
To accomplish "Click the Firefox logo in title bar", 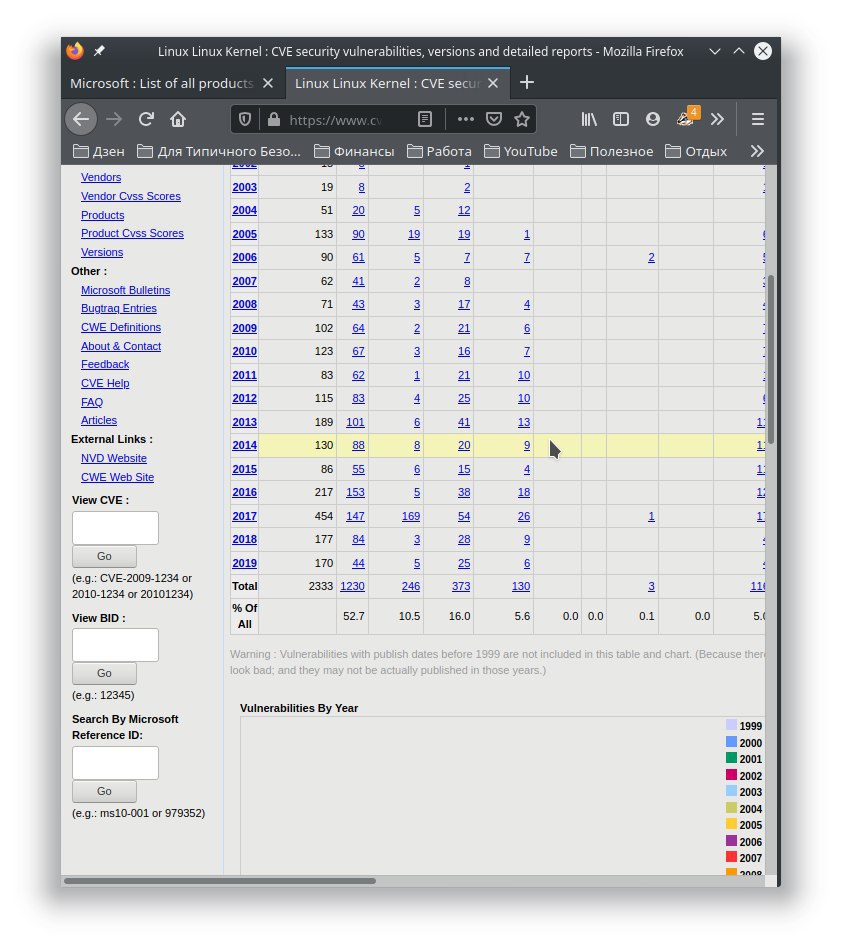I will coord(75,51).
